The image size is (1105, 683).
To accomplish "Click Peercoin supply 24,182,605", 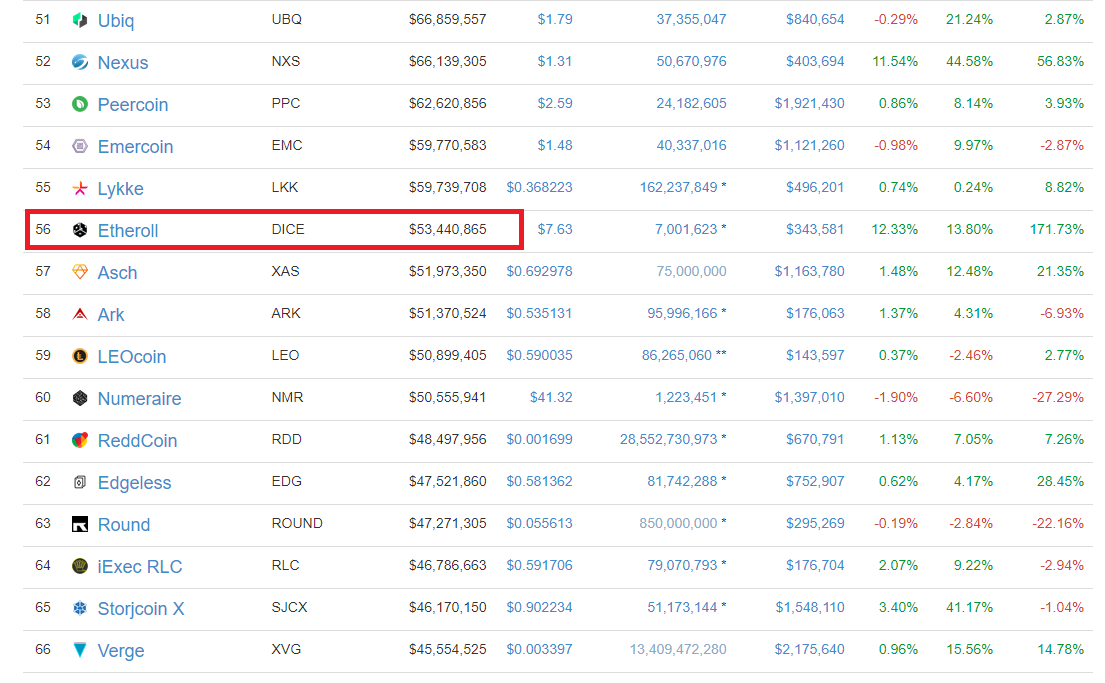I will coord(691,104).
